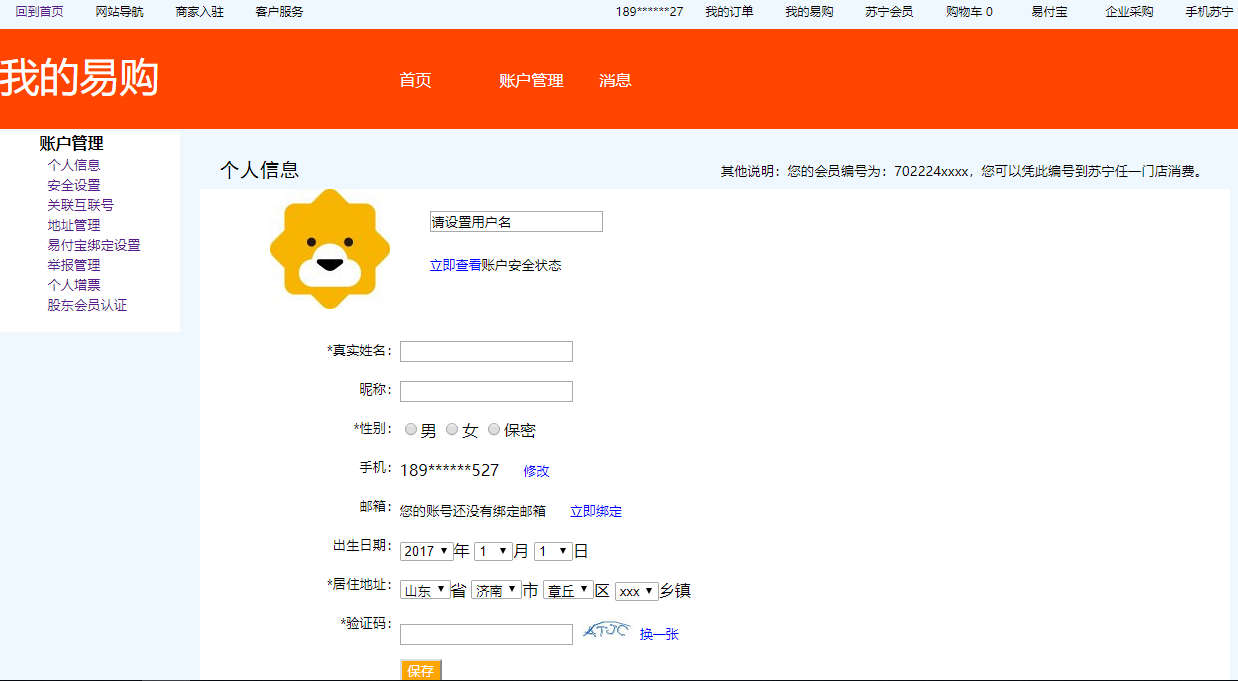Click 回到首页 in top bar
1238x681 pixels.
click(x=39, y=12)
